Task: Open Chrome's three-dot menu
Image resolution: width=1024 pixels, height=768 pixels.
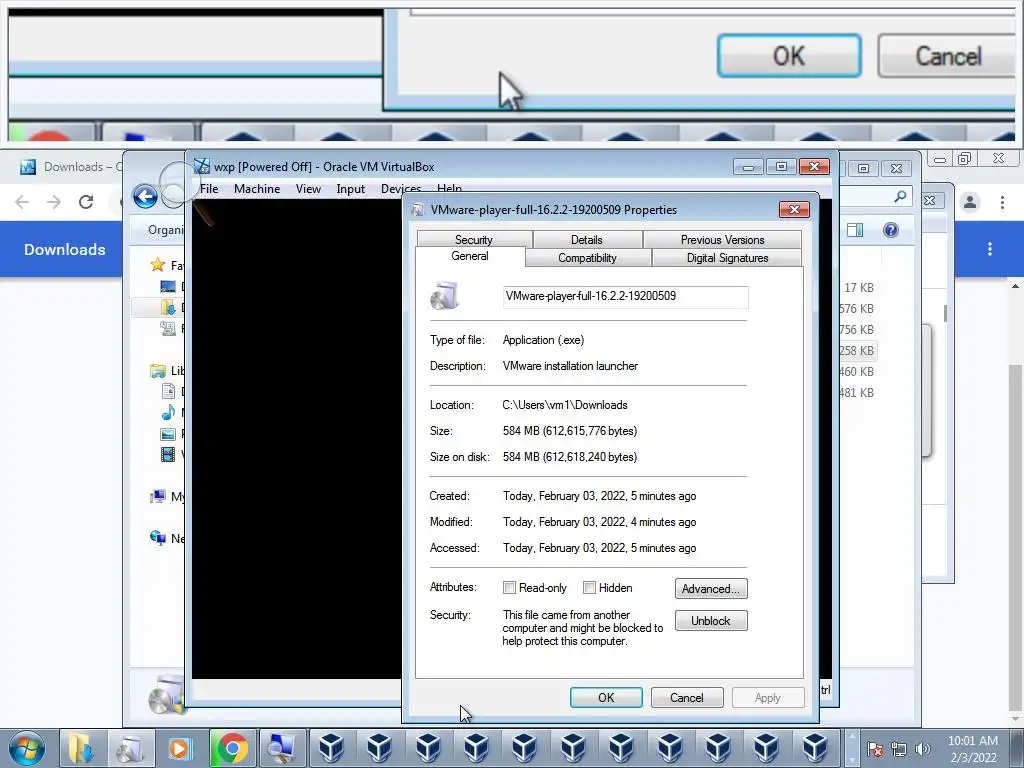Action: tap(1002, 202)
